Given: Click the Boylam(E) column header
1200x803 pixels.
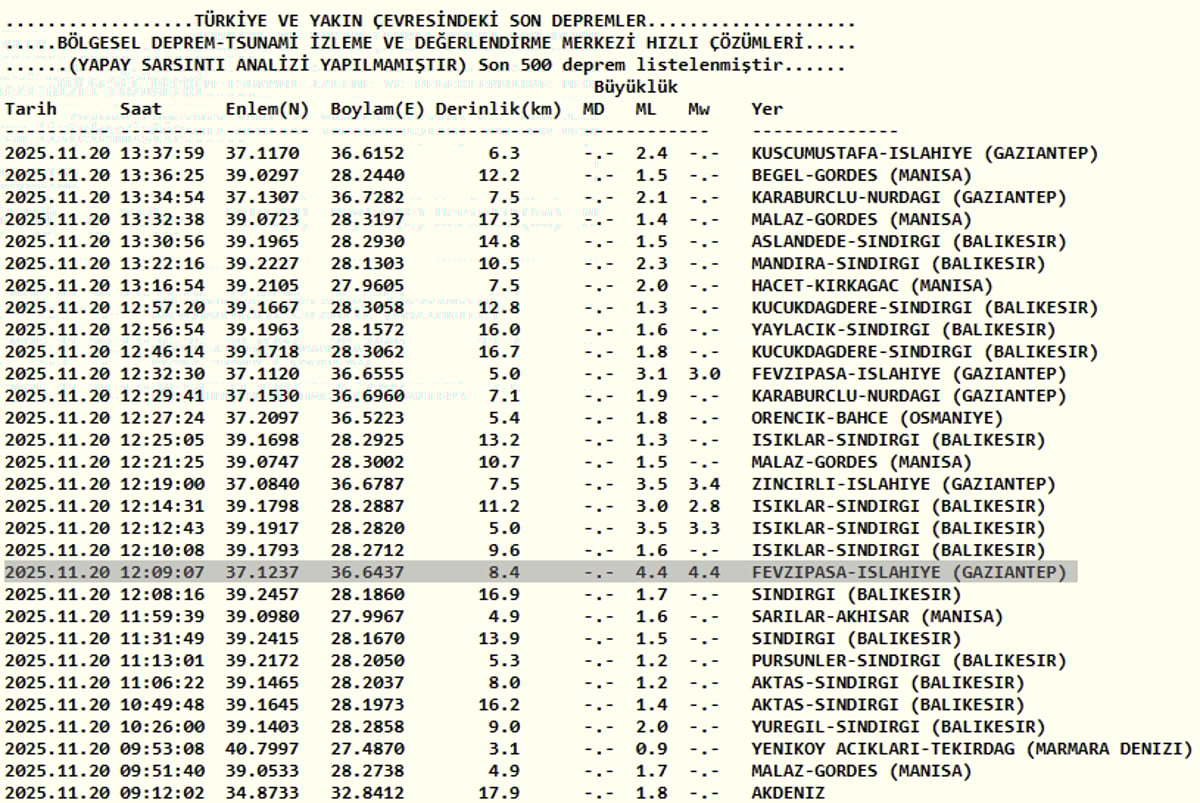Looking at the screenshot, I should pyautogui.click(x=378, y=109).
